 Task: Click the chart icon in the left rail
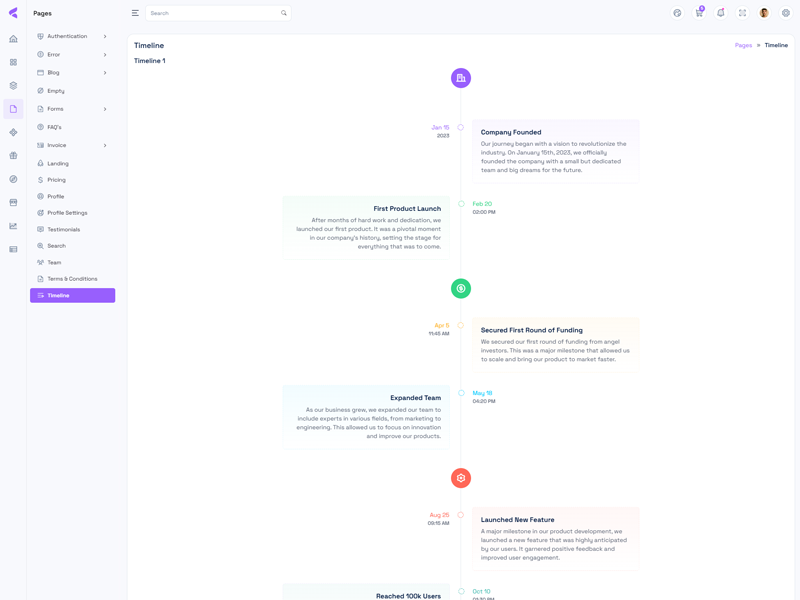(13, 226)
